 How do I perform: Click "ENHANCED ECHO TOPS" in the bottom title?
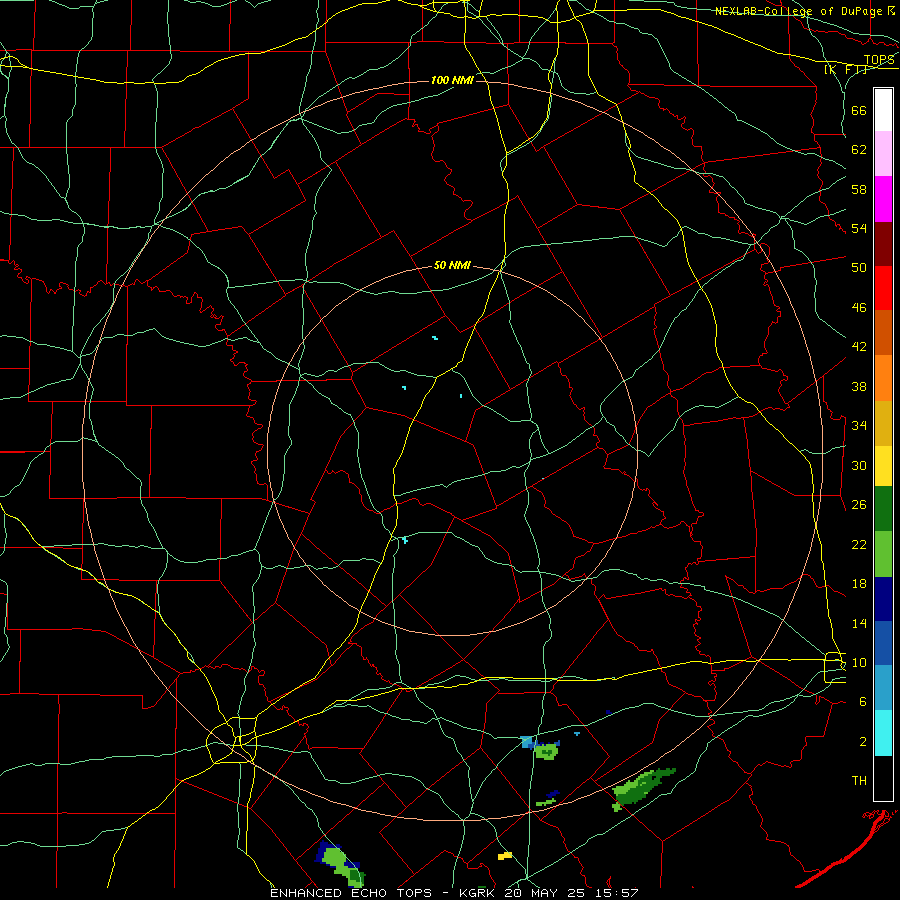click(x=351, y=893)
